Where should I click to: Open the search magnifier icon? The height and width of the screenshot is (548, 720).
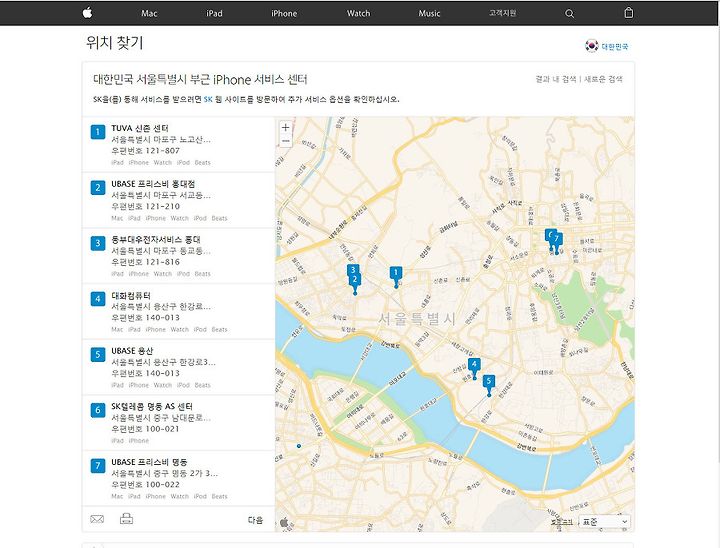[569, 14]
